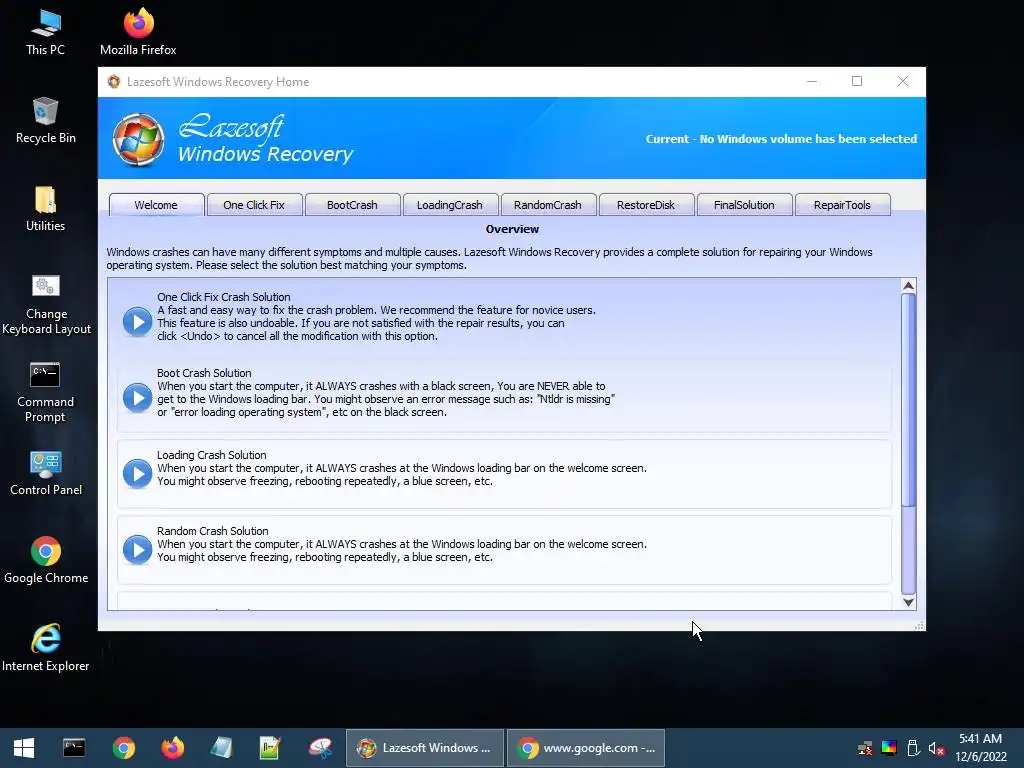
Task: Open the BootCrash tab
Action: [x=352, y=204]
